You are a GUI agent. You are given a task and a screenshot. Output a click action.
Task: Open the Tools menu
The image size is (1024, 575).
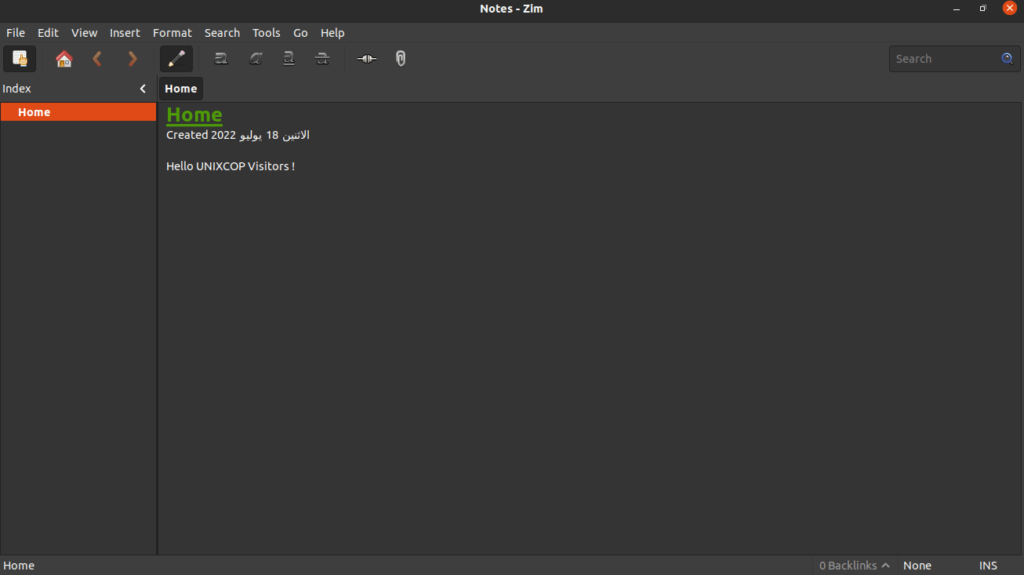(x=266, y=33)
